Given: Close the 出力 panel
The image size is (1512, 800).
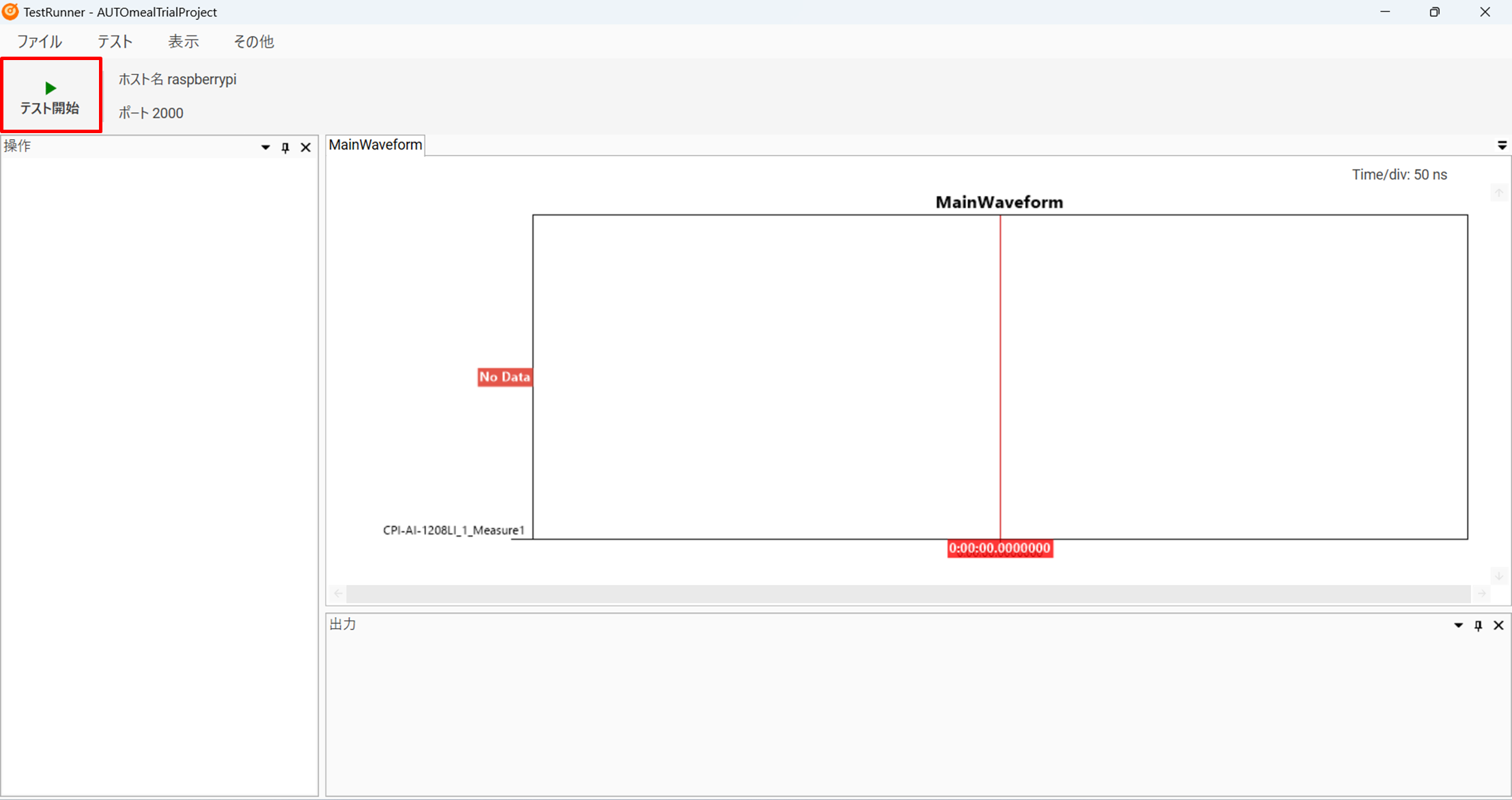Looking at the screenshot, I should [x=1498, y=625].
